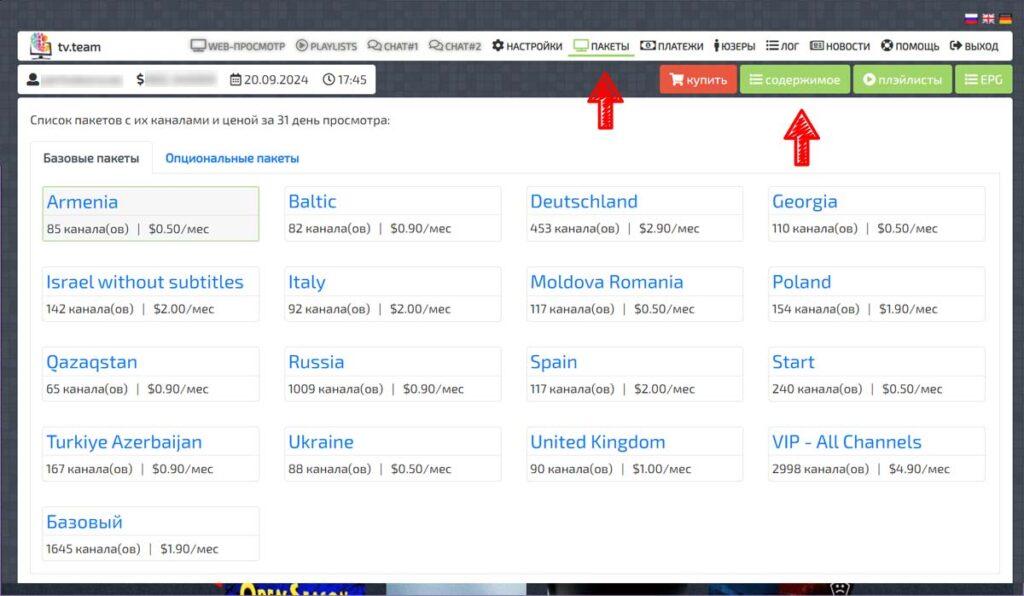This screenshot has width=1024, height=596.
Task: Open ЧАТ#1 chat page
Action: point(392,46)
